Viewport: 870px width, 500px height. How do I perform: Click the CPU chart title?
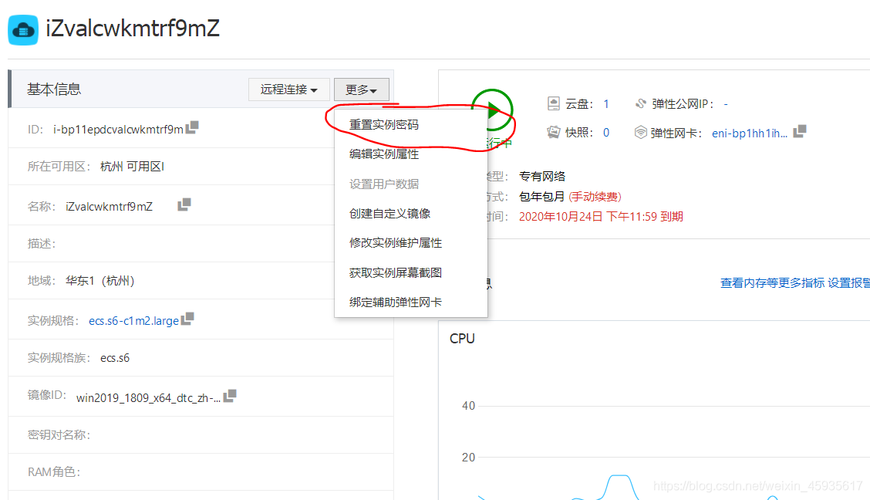(x=462, y=339)
